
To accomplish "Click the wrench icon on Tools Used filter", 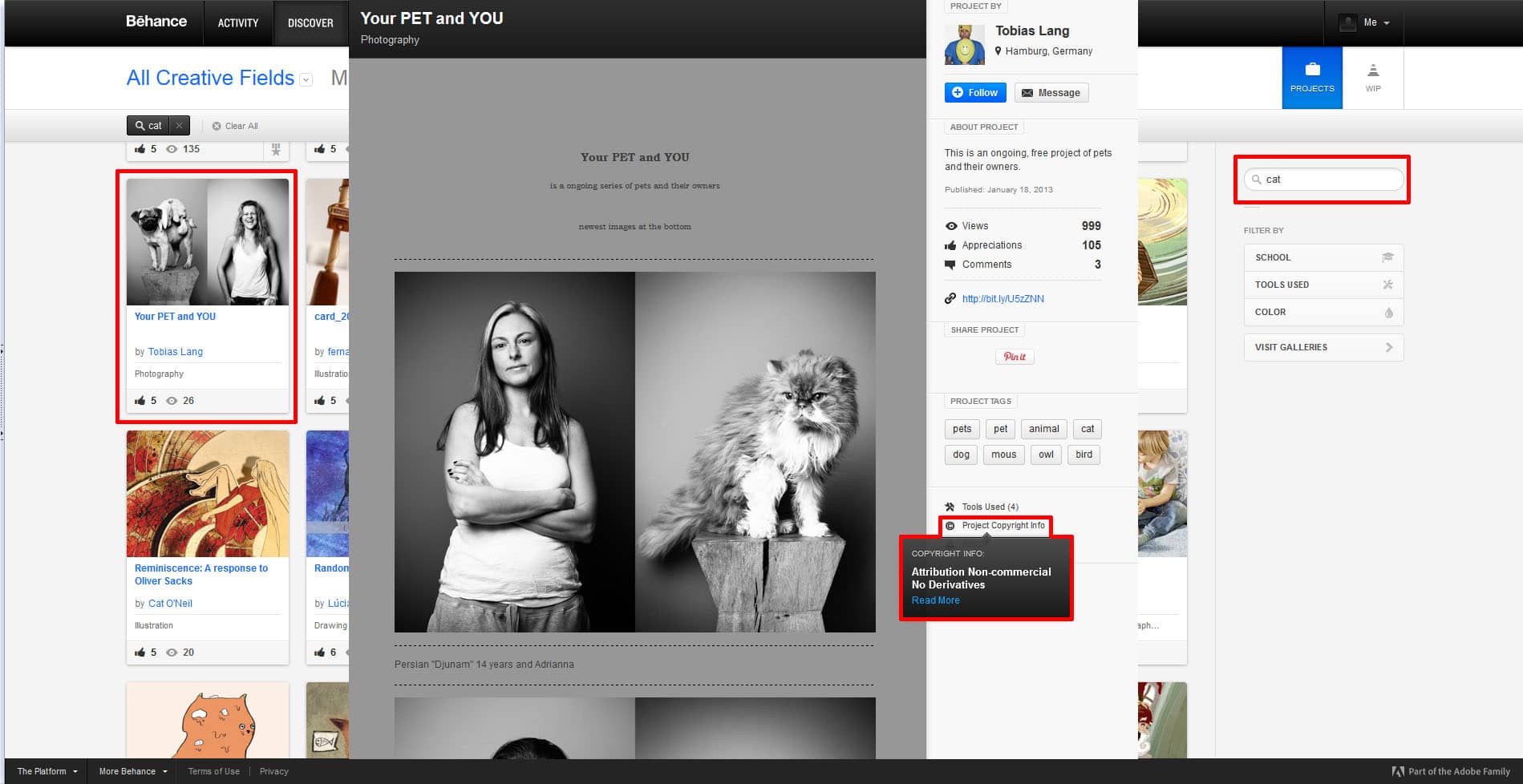I will 1389,285.
